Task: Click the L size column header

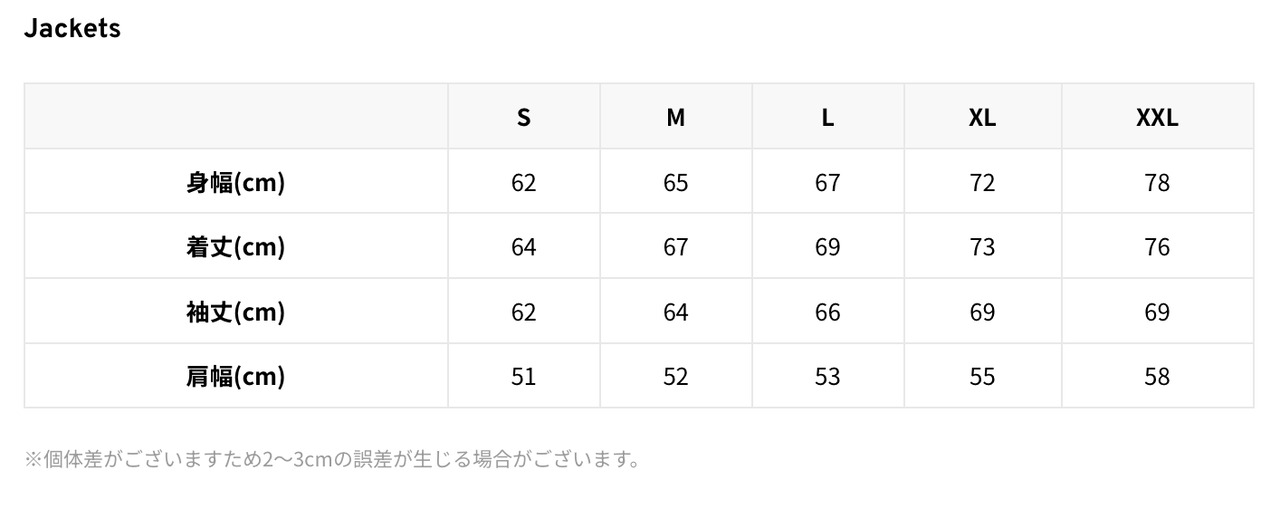Action: pos(828,118)
